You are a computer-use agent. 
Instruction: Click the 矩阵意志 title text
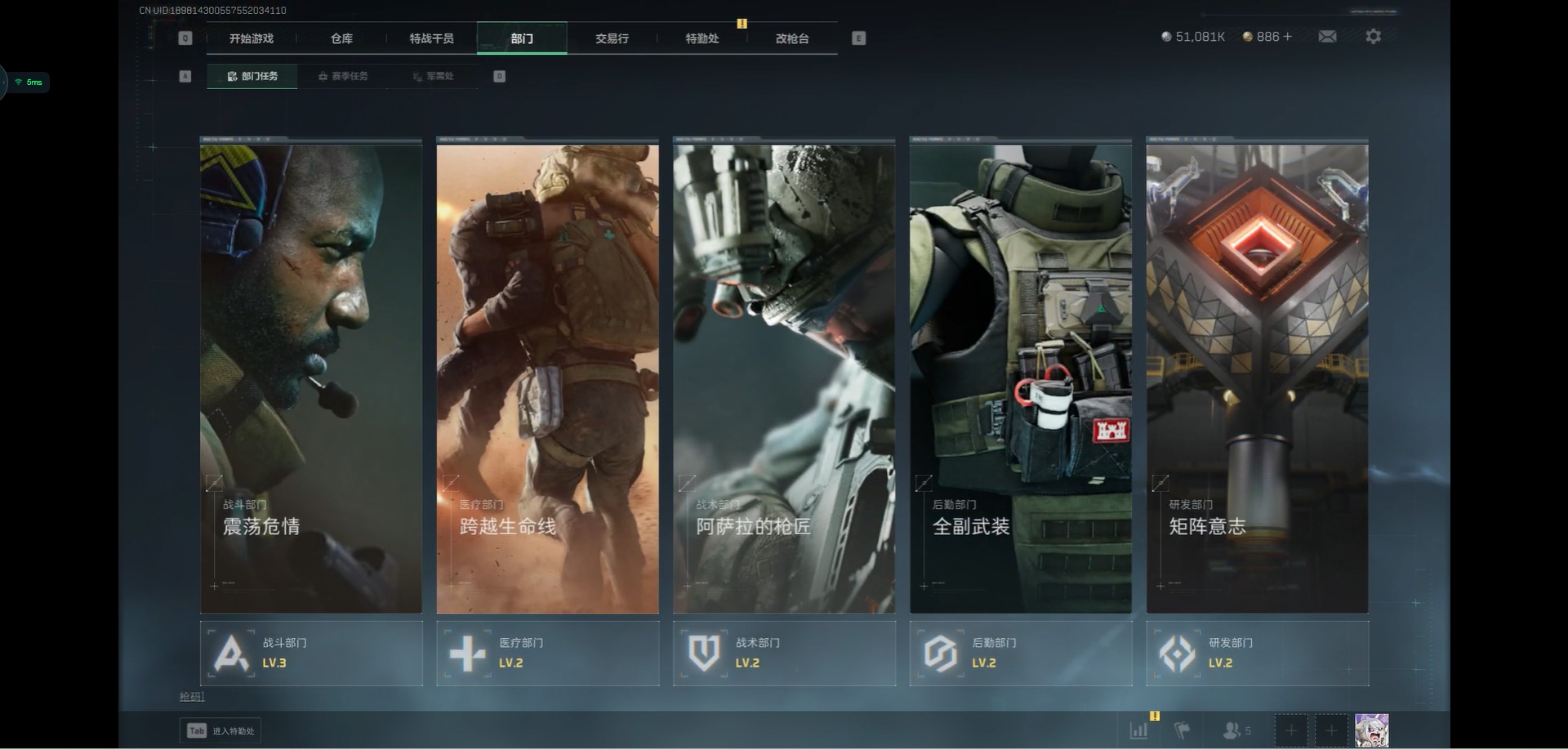click(x=1208, y=527)
